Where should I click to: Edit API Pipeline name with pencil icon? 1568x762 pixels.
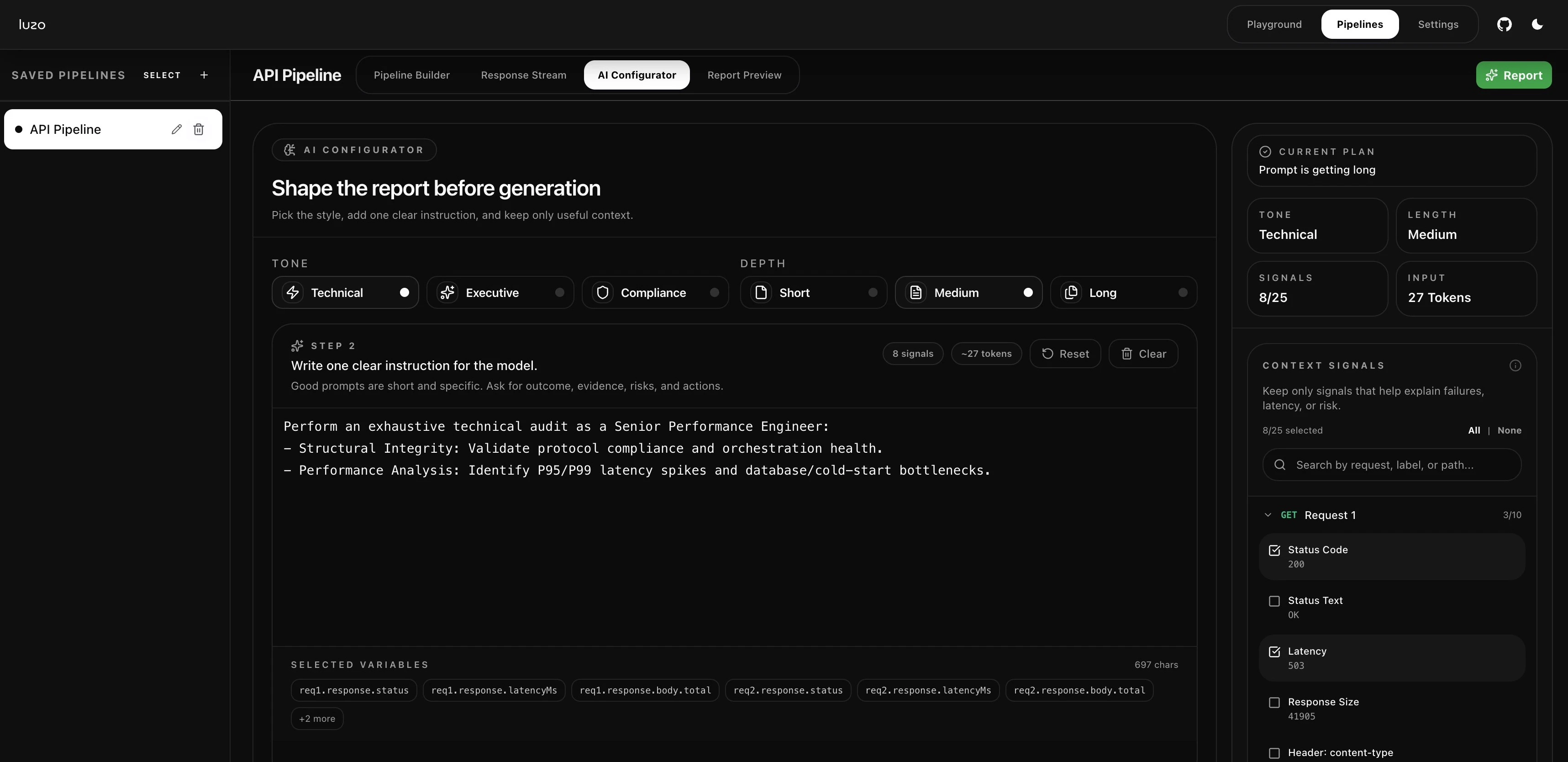[177, 129]
